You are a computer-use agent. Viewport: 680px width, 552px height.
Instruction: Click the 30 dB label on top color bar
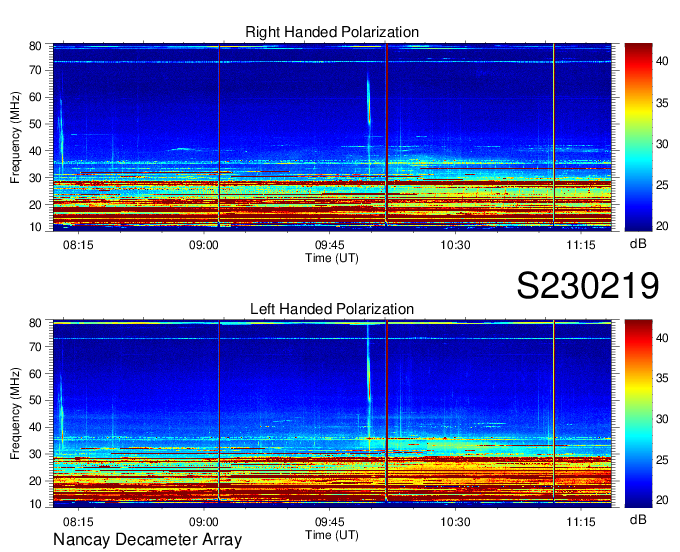pos(662,144)
